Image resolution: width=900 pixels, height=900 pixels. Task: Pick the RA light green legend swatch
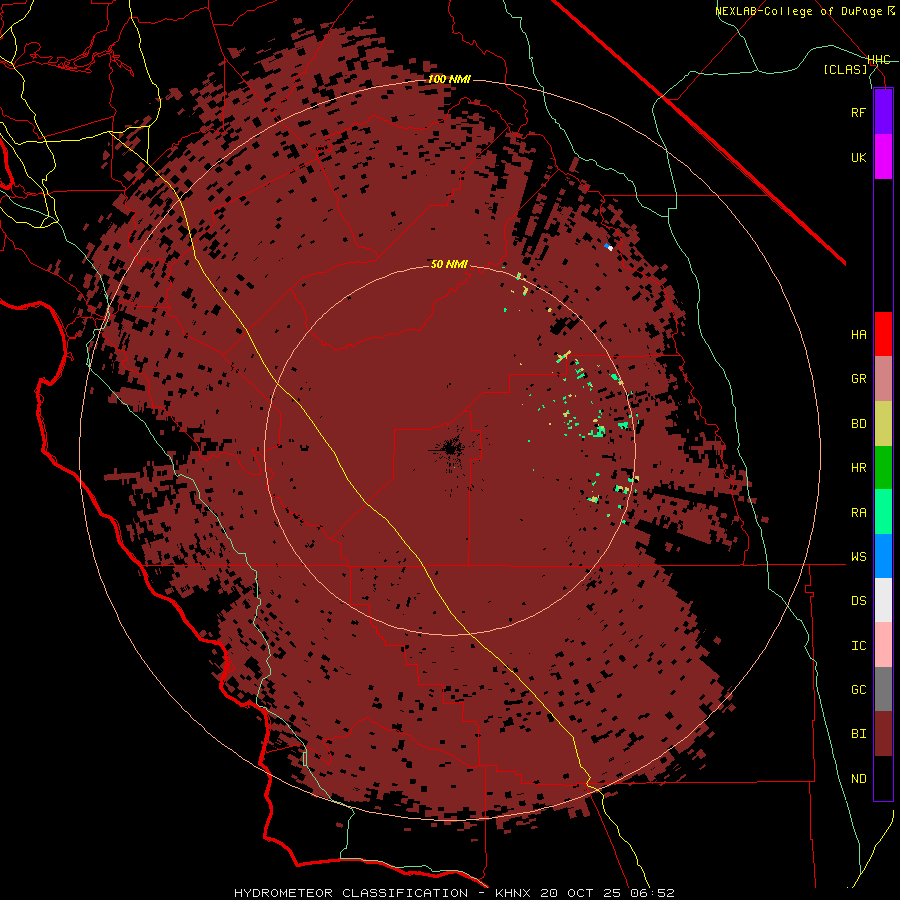pos(883,512)
